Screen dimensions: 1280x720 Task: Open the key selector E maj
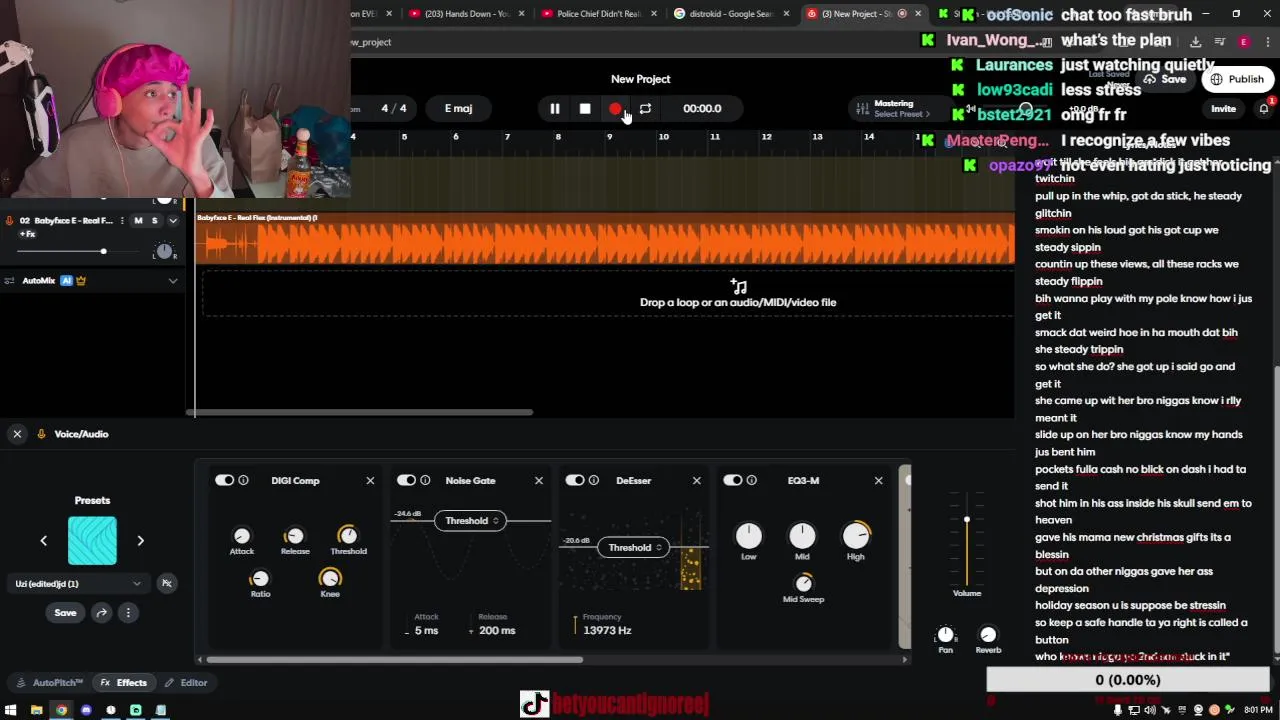tap(458, 108)
